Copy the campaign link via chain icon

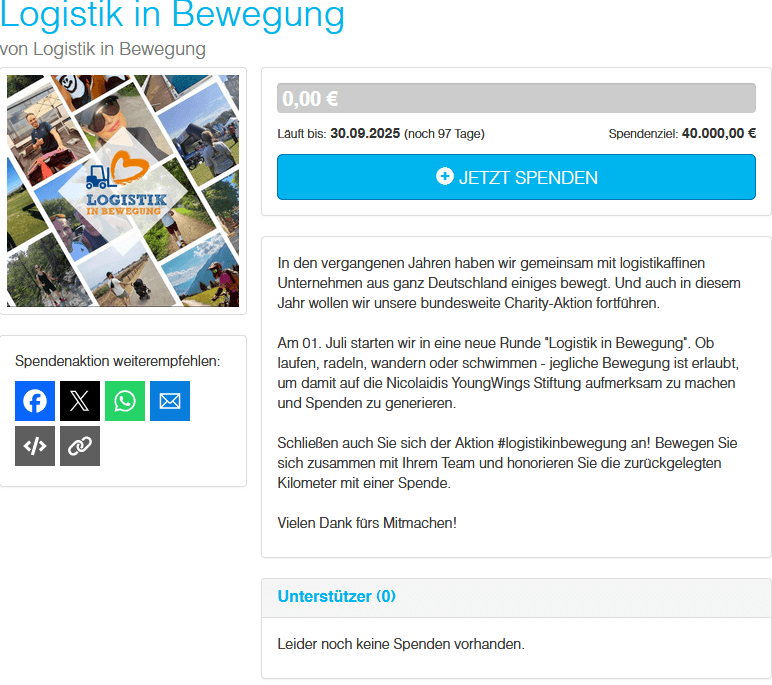click(x=80, y=446)
